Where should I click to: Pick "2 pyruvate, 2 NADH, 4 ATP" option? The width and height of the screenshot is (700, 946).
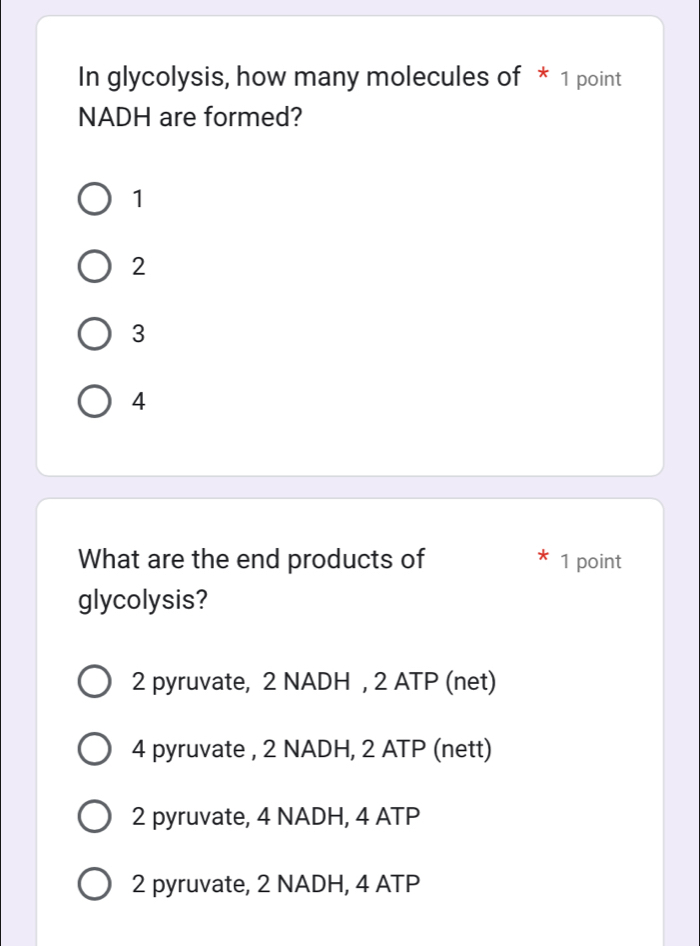94,884
